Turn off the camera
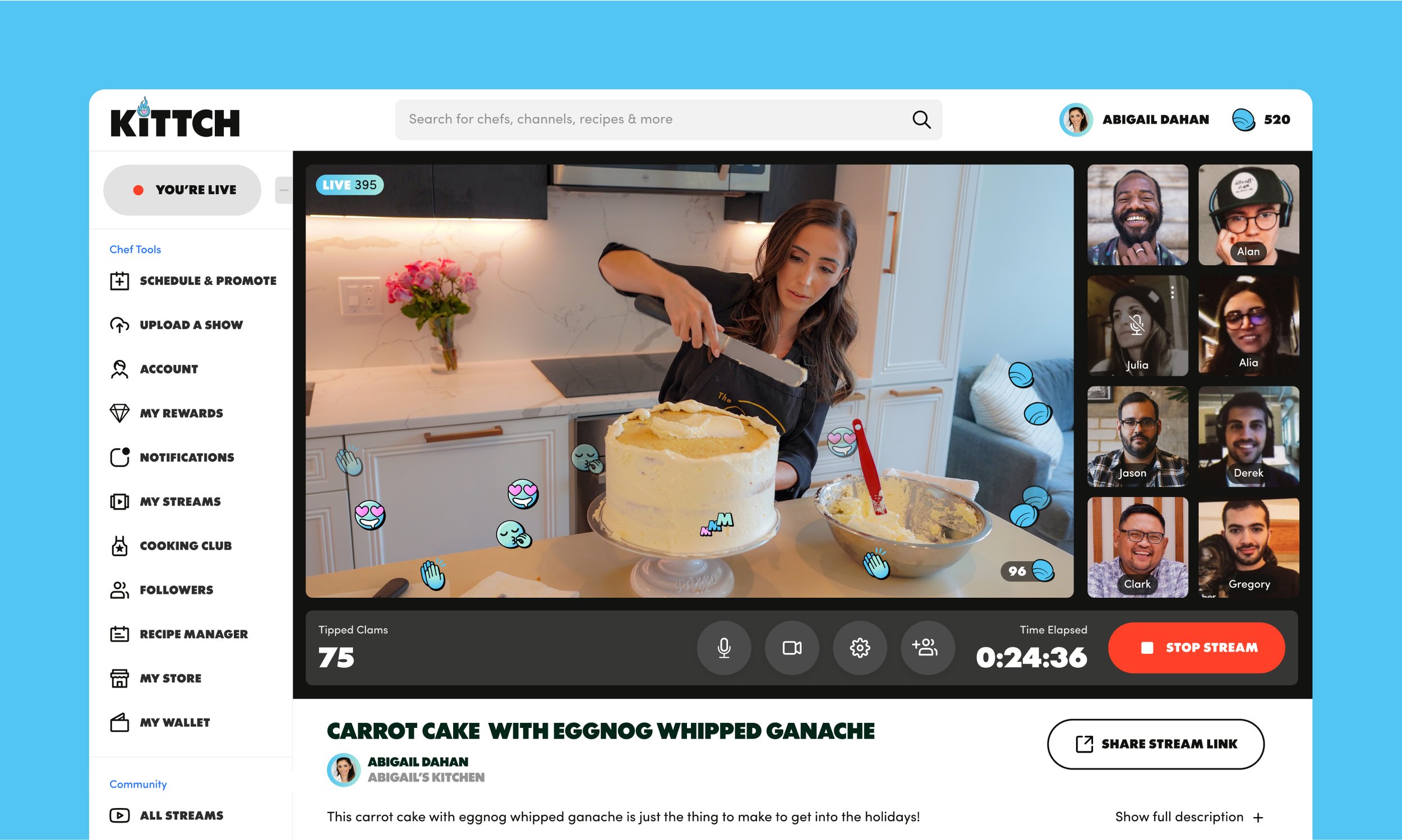The width and height of the screenshot is (1402, 840). pos(792,648)
